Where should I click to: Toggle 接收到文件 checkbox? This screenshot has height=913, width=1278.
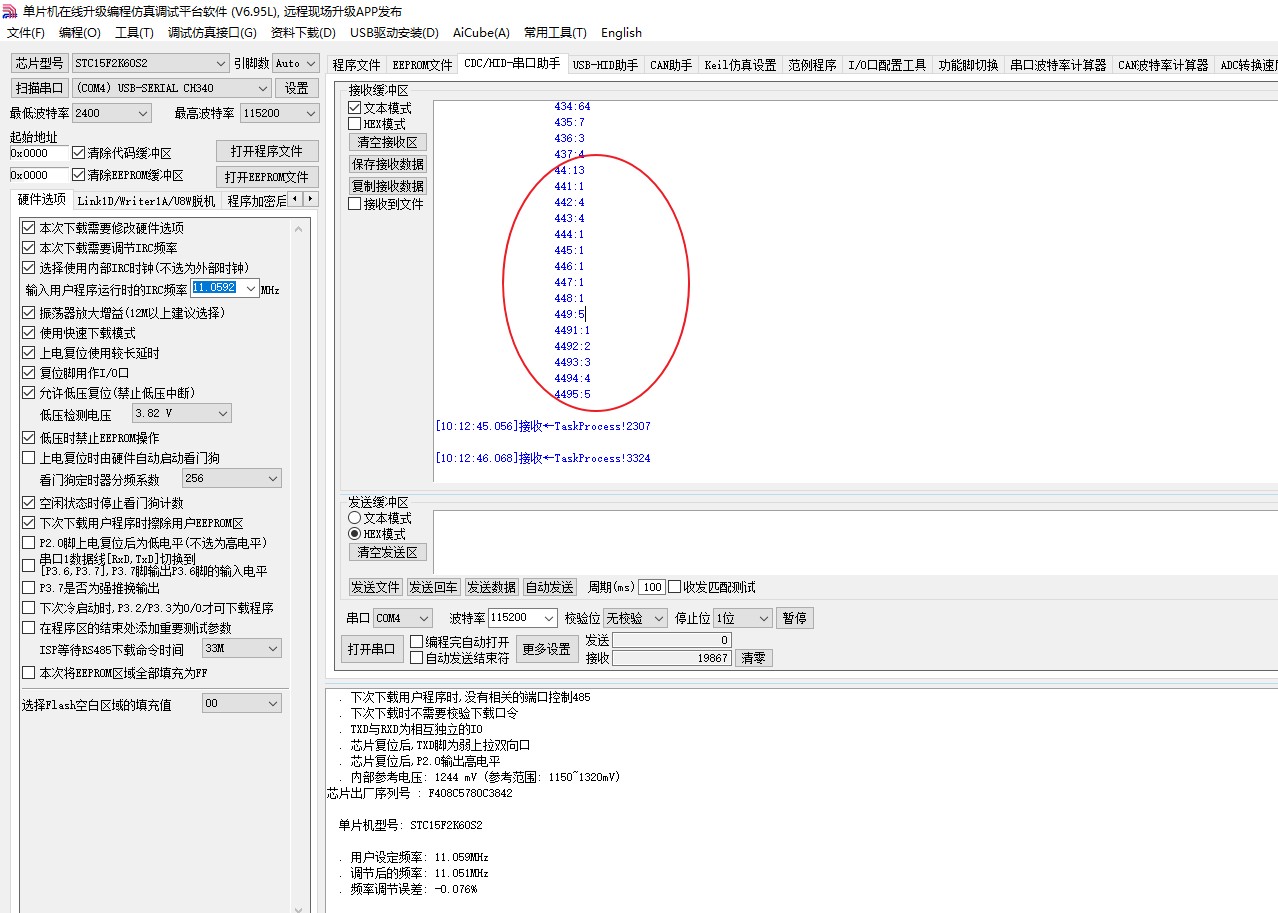(x=354, y=204)
